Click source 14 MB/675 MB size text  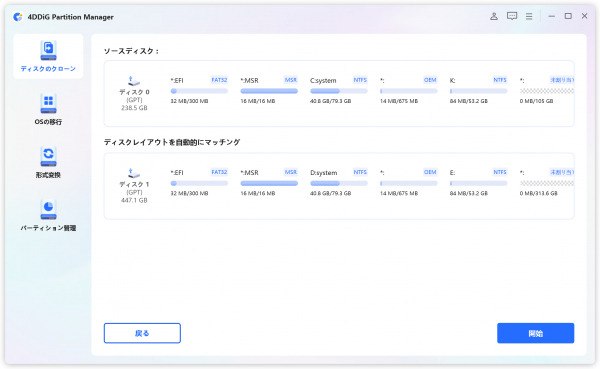coord(399,101)
